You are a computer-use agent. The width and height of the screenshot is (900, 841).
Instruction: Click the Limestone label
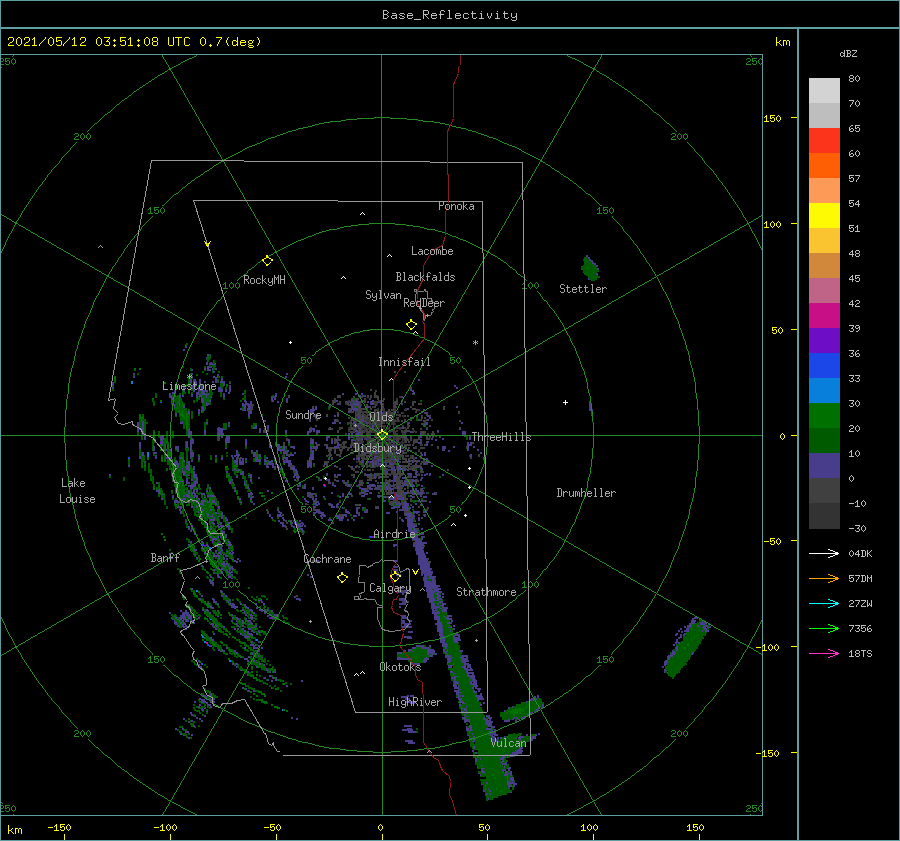coord(189,386)
